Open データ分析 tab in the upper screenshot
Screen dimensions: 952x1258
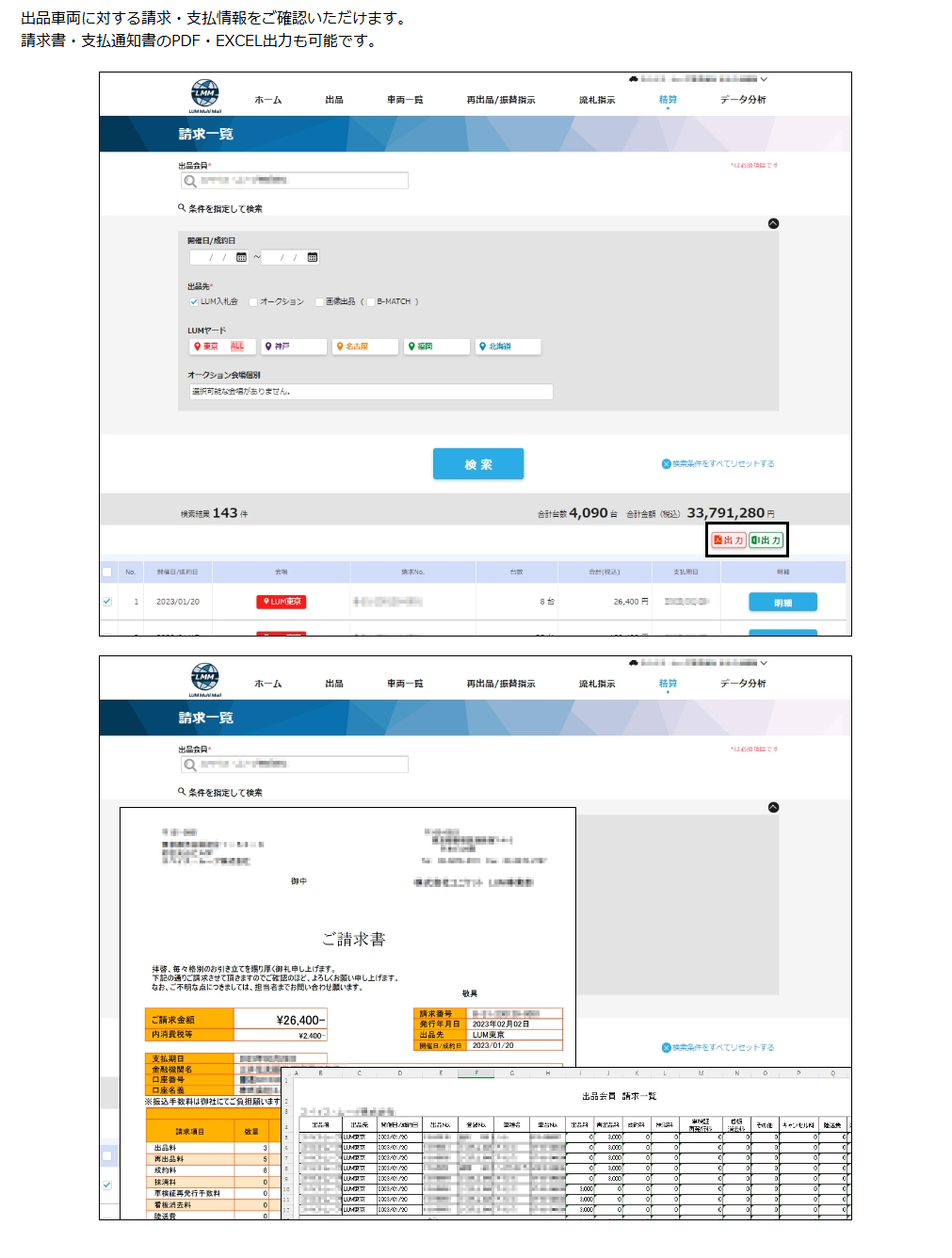[742, 100]
